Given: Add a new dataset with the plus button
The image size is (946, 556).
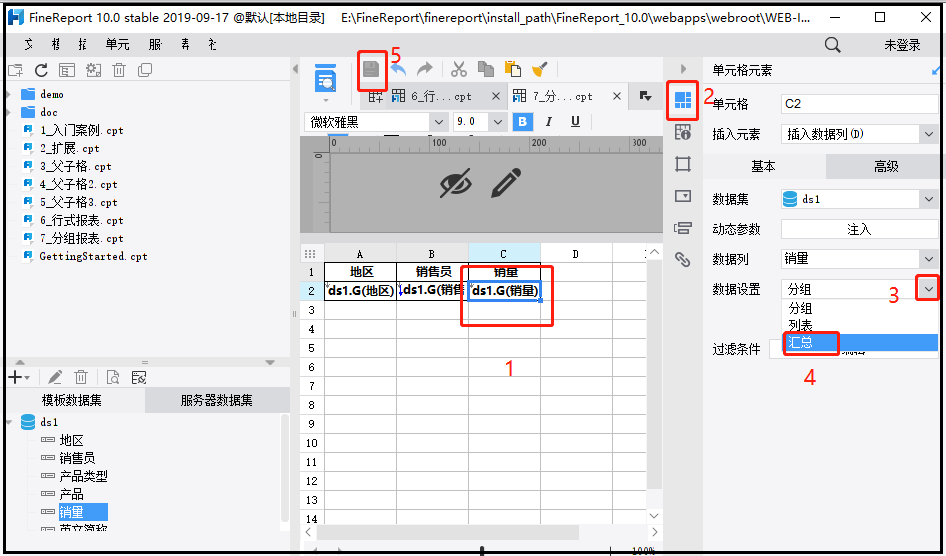Looking at the screenshot, I should tap(19, 378).
